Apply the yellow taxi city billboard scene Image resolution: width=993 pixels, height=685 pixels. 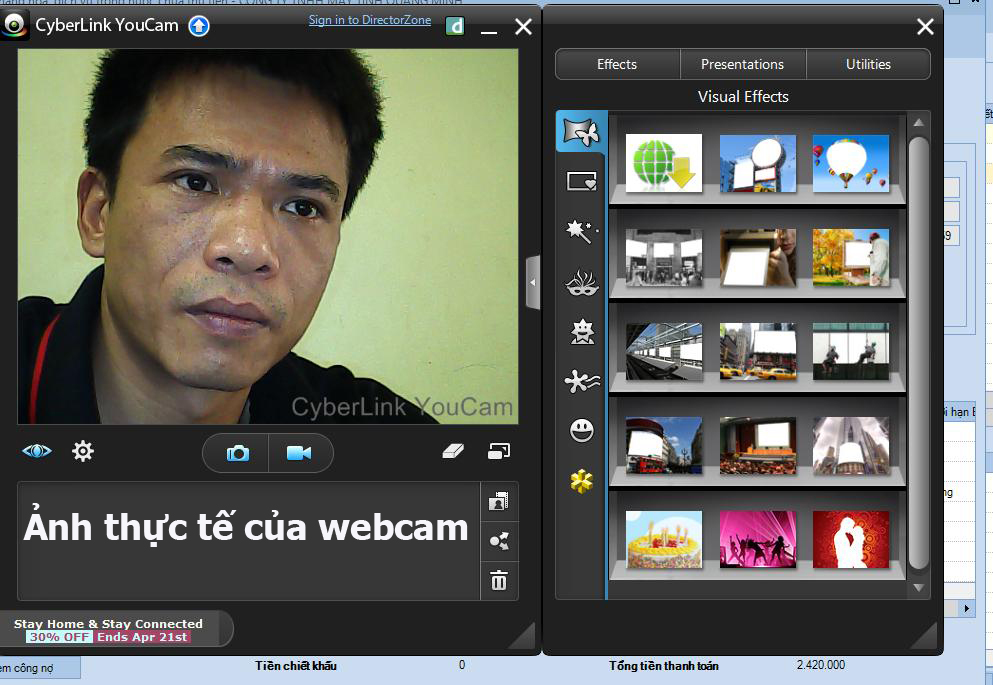click(x=757, y=351)
